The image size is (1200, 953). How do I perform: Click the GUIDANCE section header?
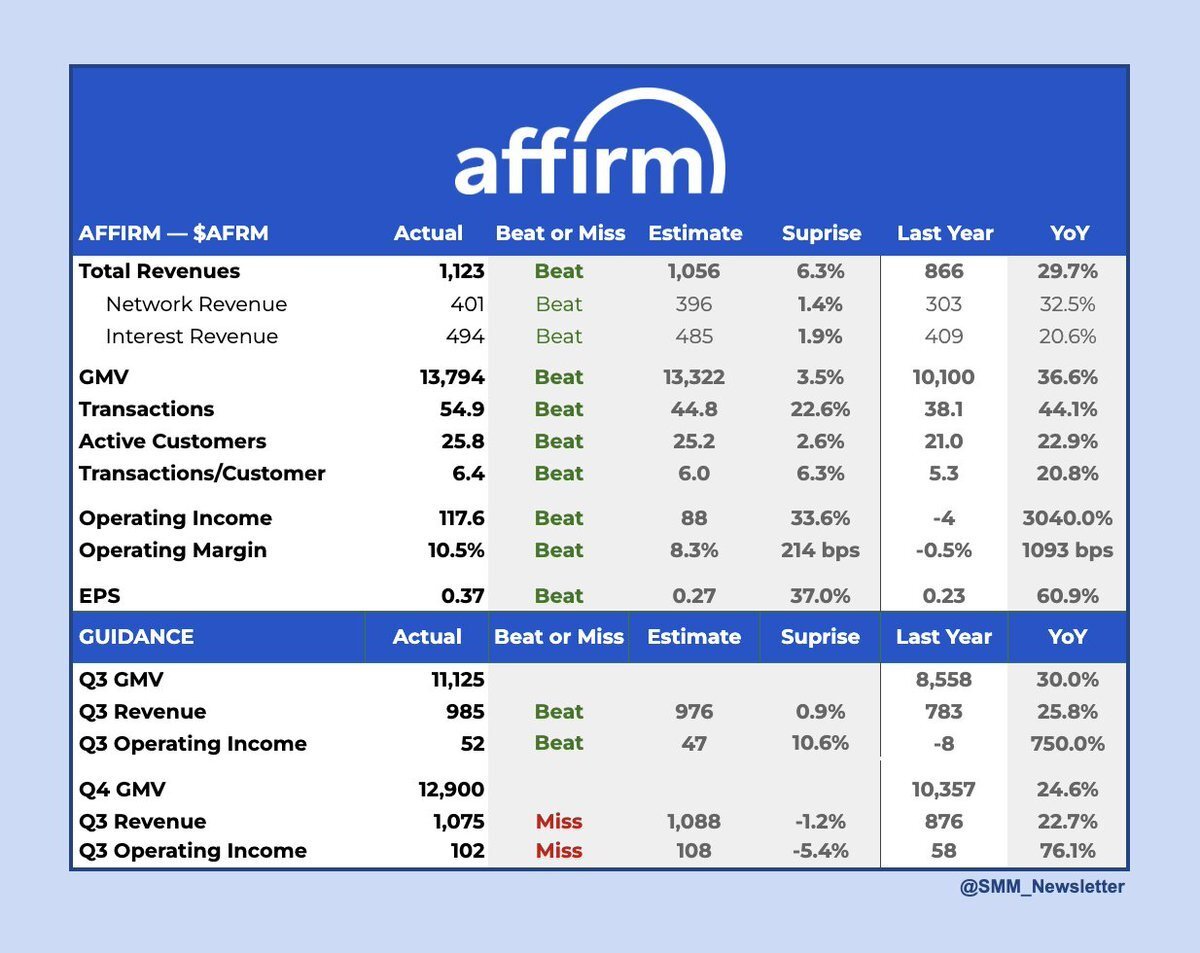pyautogui.click(x=136, y=637)
